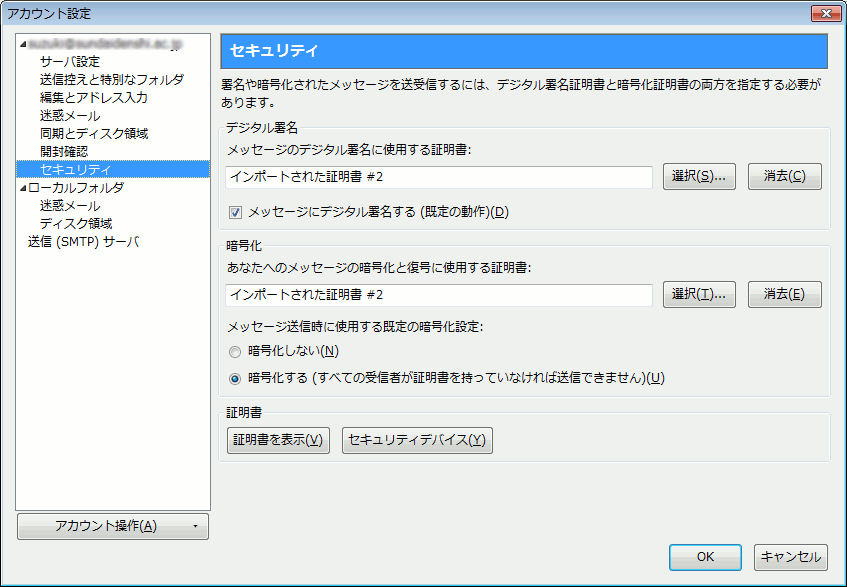
Task: Click 選択(T) for encryption certificate
Action: tap(699, 294)
